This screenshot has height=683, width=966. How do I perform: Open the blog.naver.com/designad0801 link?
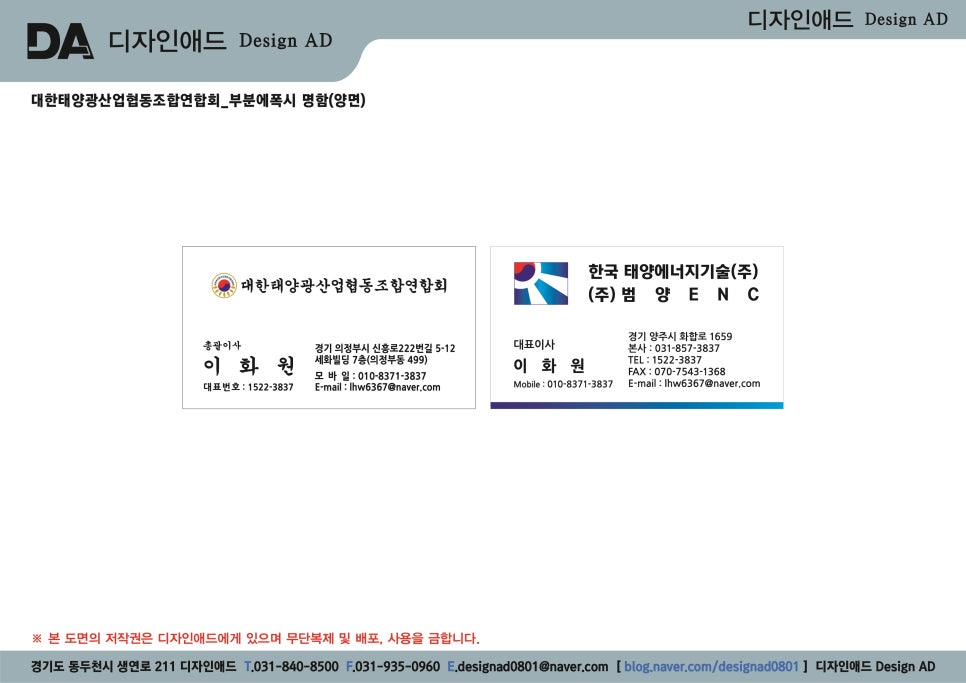(x=711, y=666)
